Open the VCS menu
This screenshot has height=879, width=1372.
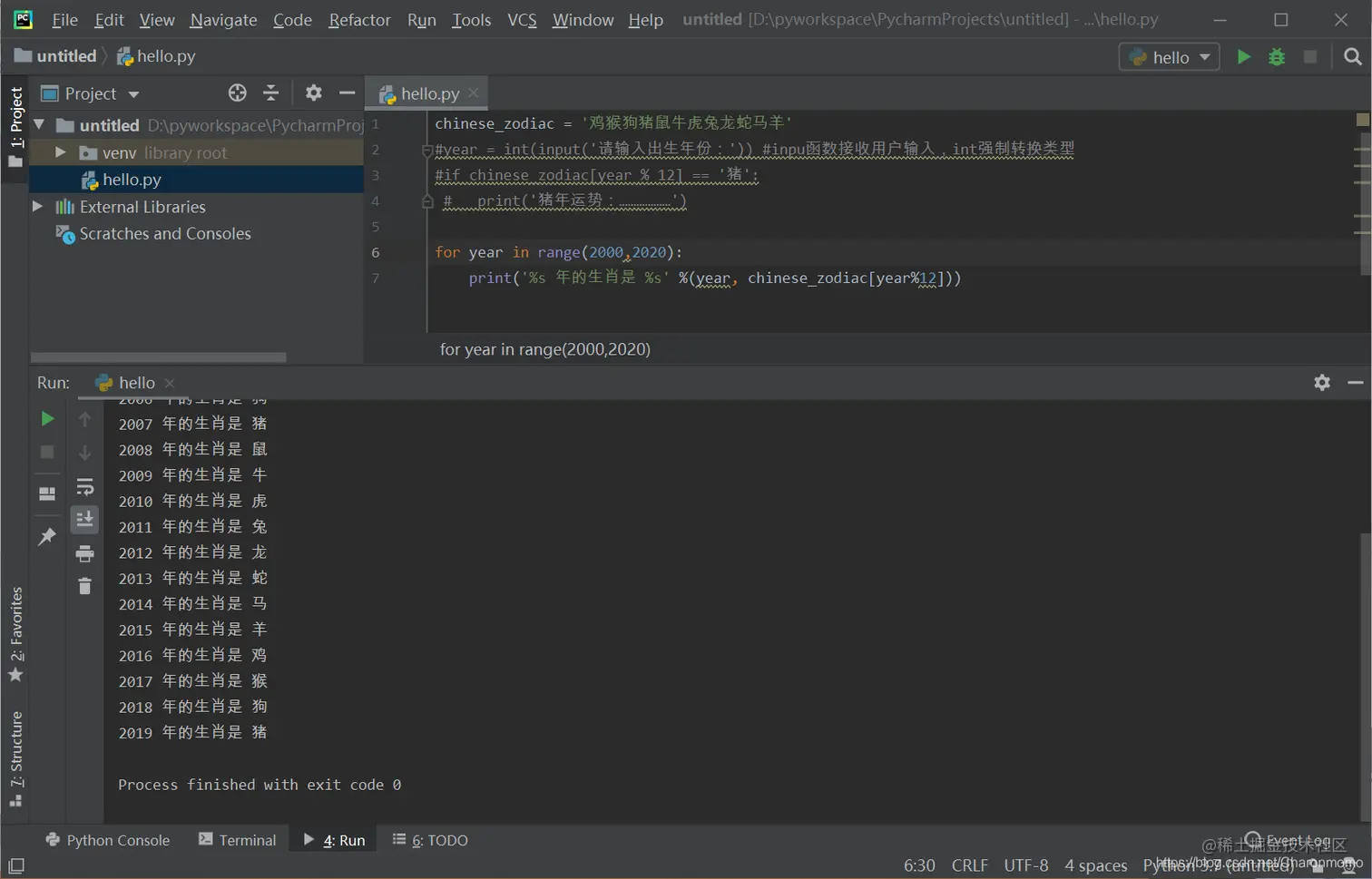click(x=522, y=19)
